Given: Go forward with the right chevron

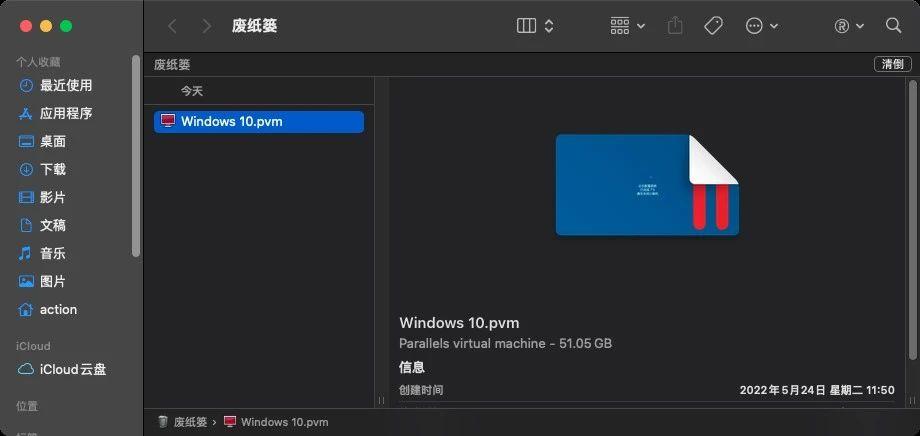Looking at the screenshot, I should [x=207, y=26].
